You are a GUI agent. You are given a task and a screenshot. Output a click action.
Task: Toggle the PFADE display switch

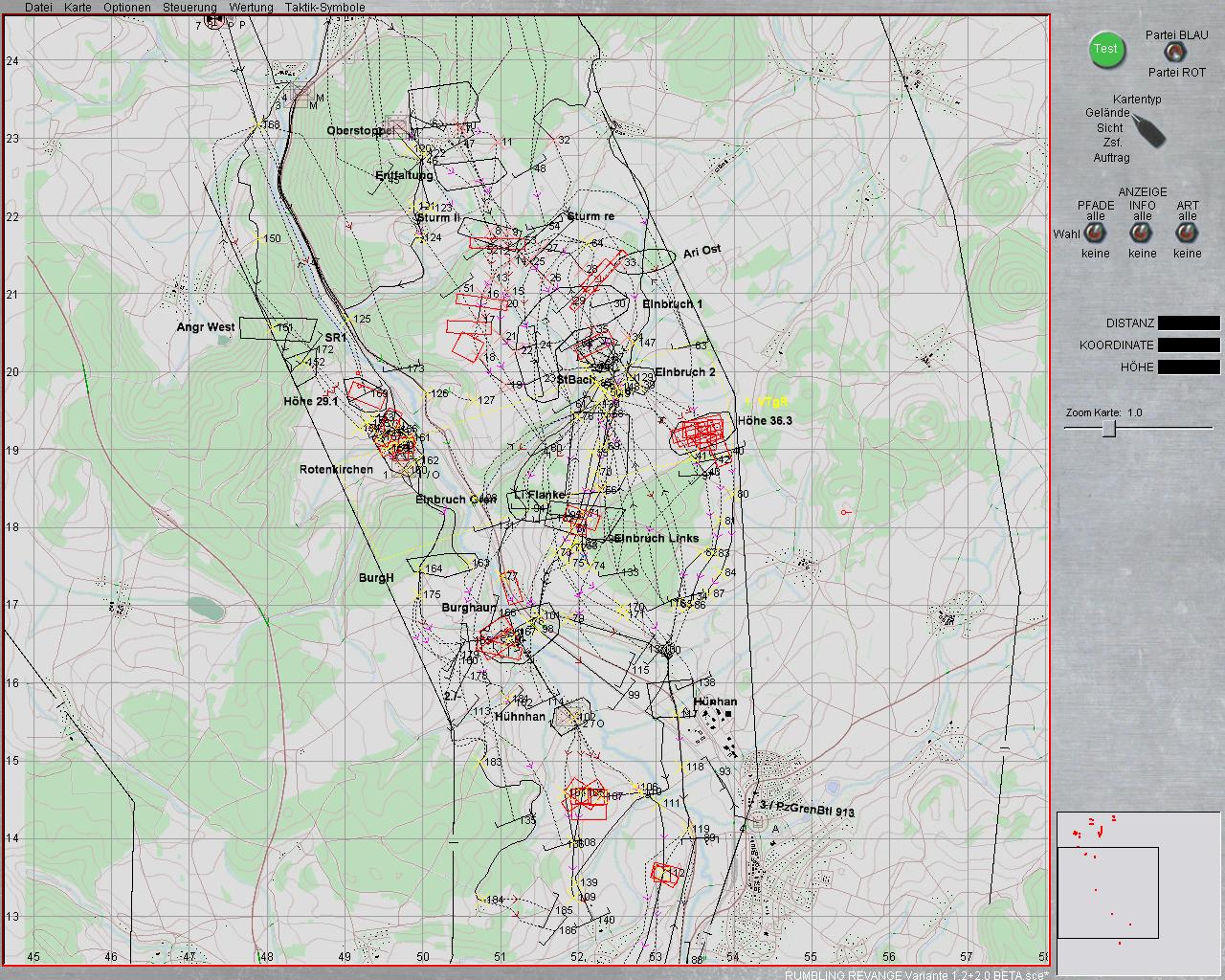pyautogui.click(x=1095, y=234)
